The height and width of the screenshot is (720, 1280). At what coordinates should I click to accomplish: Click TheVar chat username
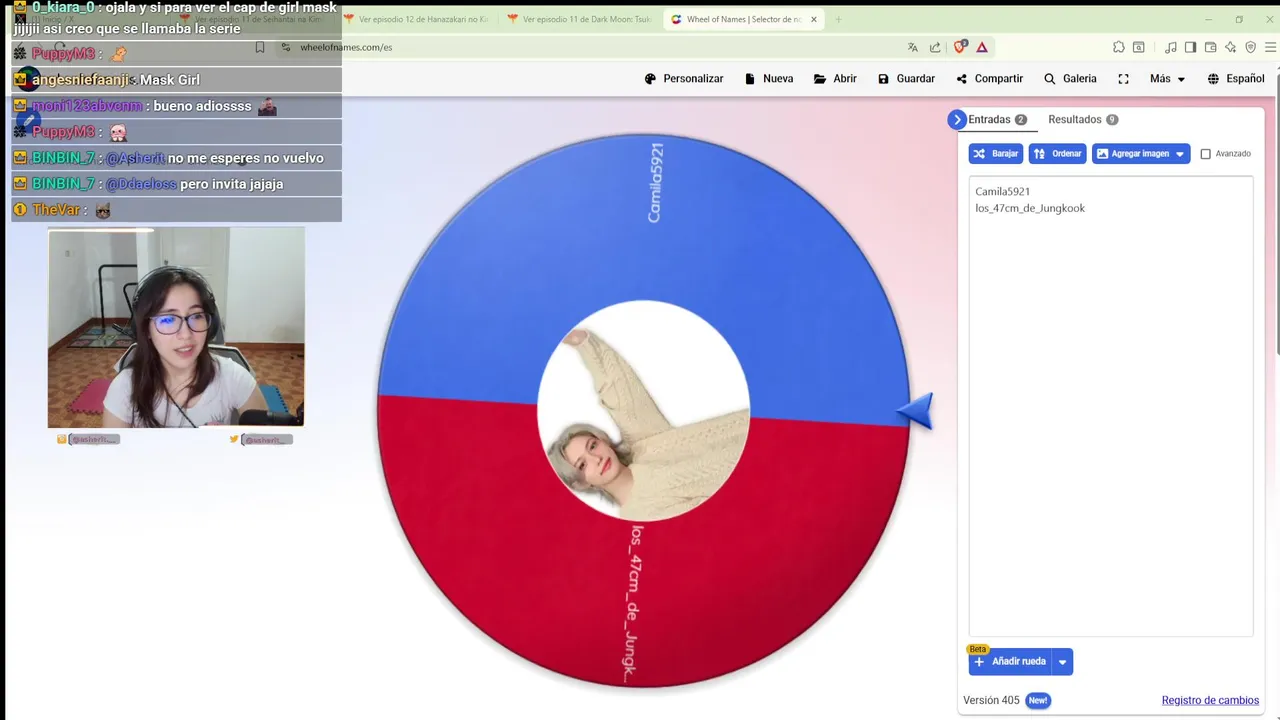(56, 210)
